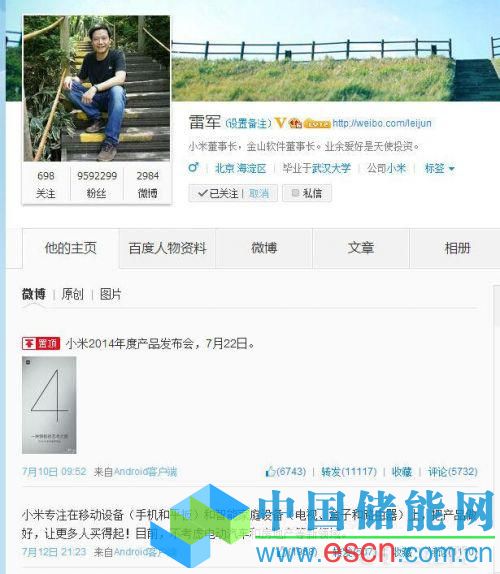Open the 相册 album tab
The image size is (500, 574).
point(458,248)
